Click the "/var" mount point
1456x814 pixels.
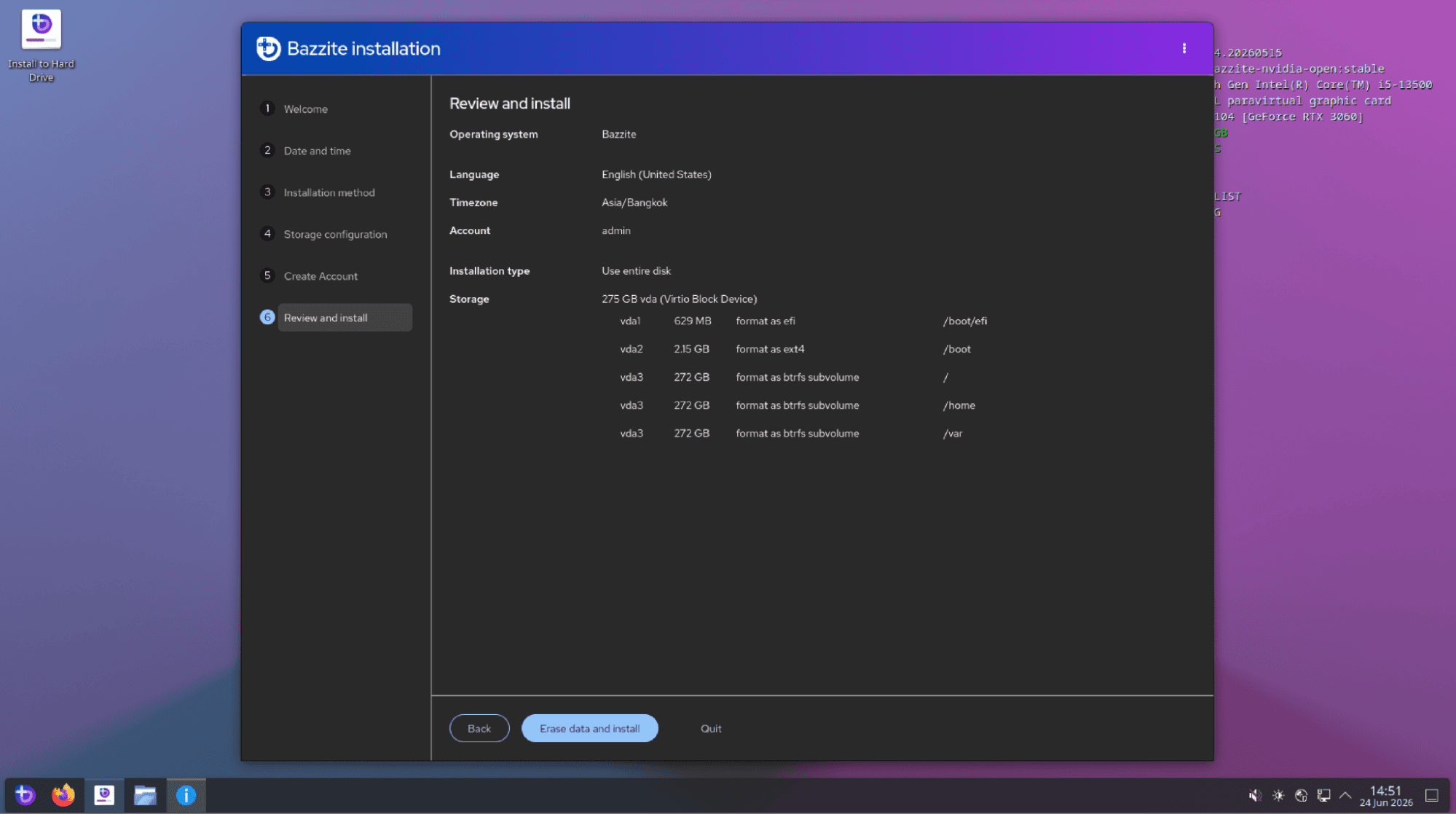[x=953, y=433]
